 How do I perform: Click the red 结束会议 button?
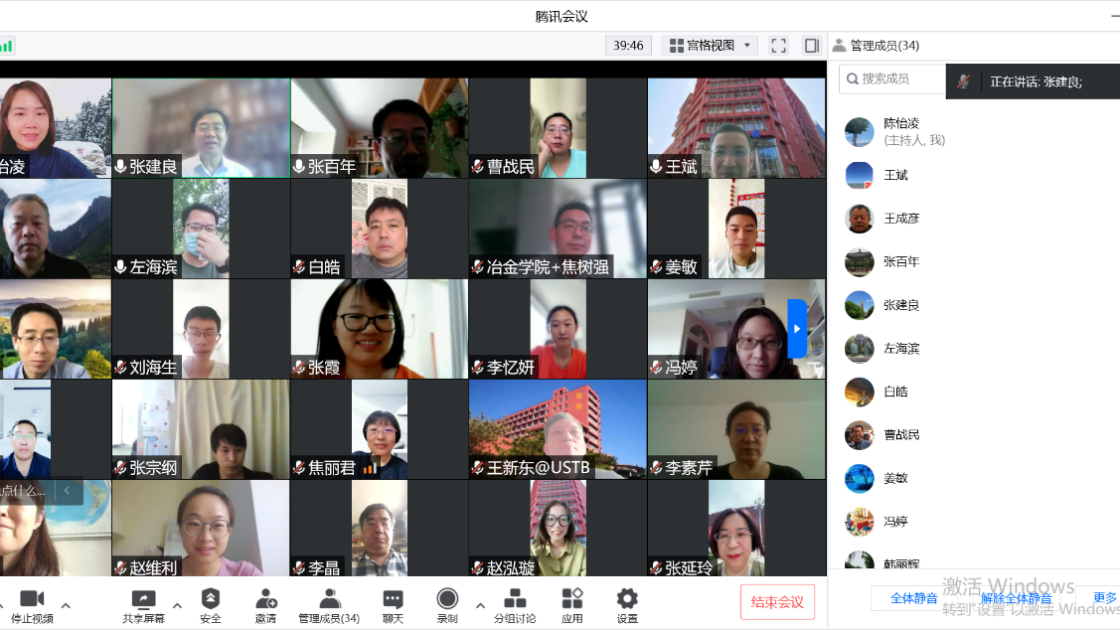click(777, 602)
